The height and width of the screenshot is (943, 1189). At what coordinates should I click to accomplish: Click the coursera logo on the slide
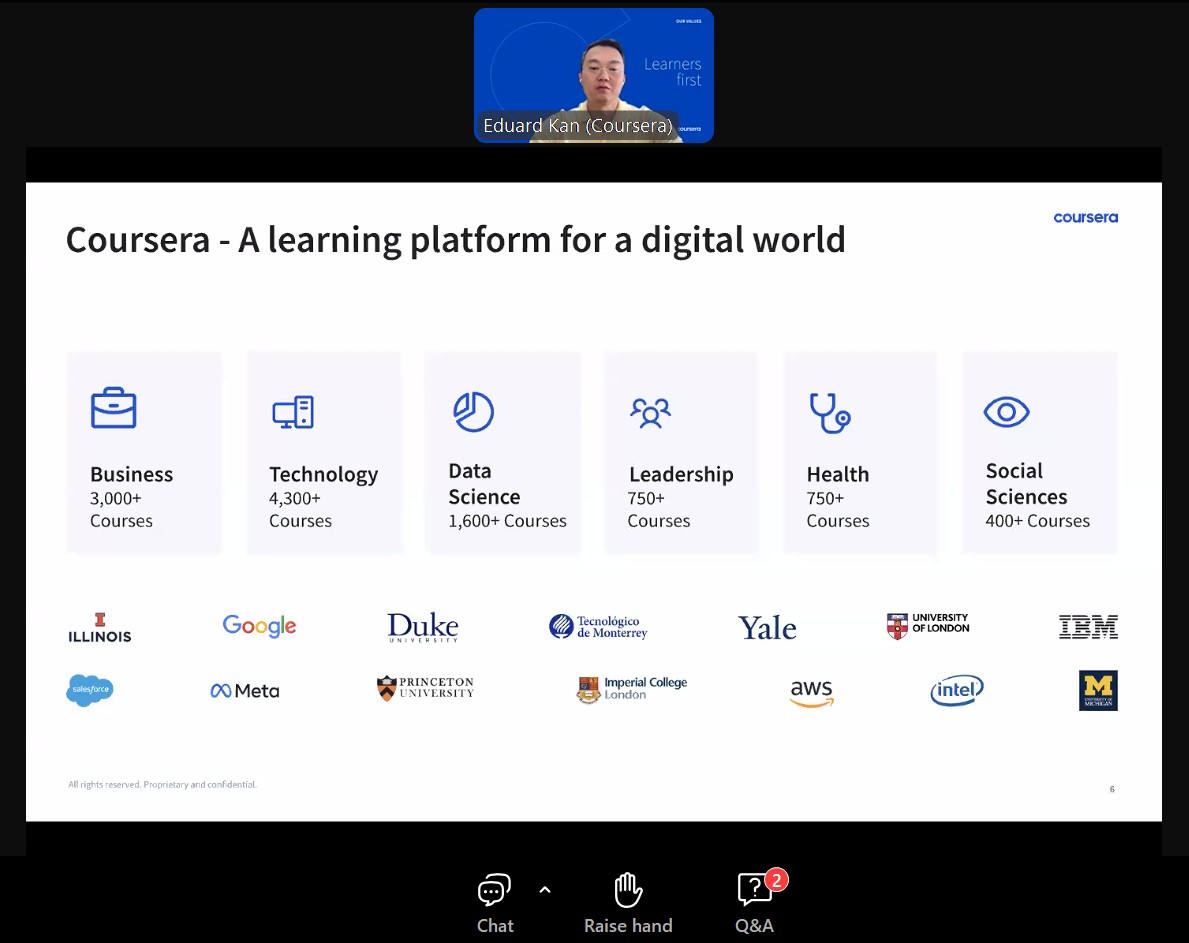coord(1085,218)
